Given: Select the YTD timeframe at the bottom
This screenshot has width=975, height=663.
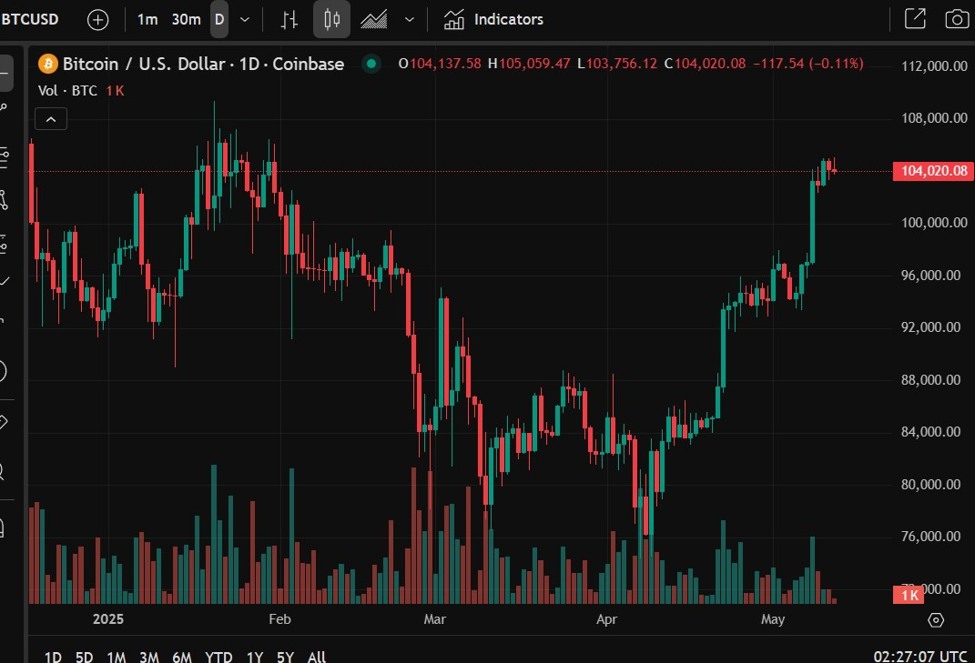Looking at the screenshot, I should coord(218,657).
